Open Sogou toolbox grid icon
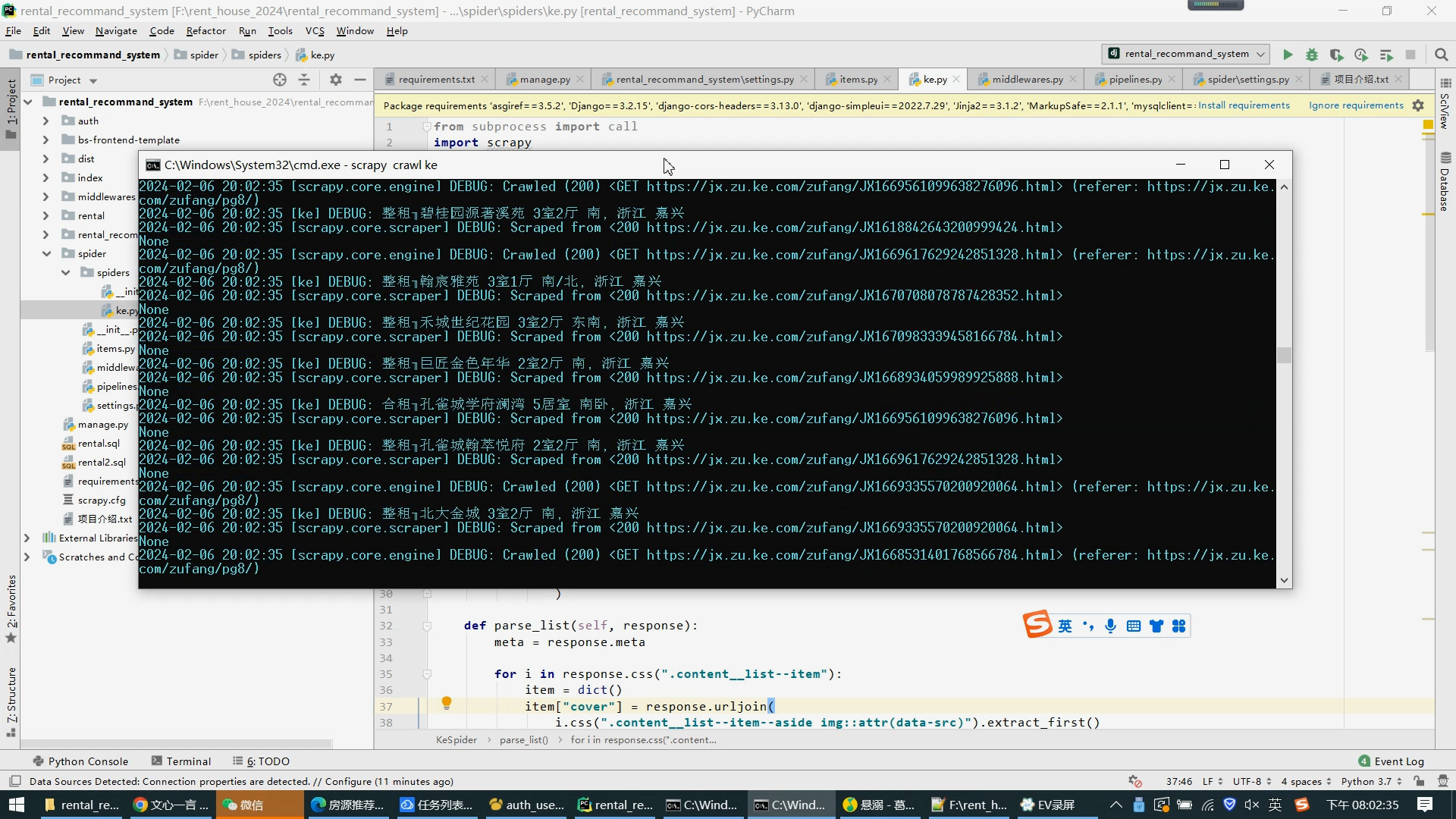 tap(1178, 626)
